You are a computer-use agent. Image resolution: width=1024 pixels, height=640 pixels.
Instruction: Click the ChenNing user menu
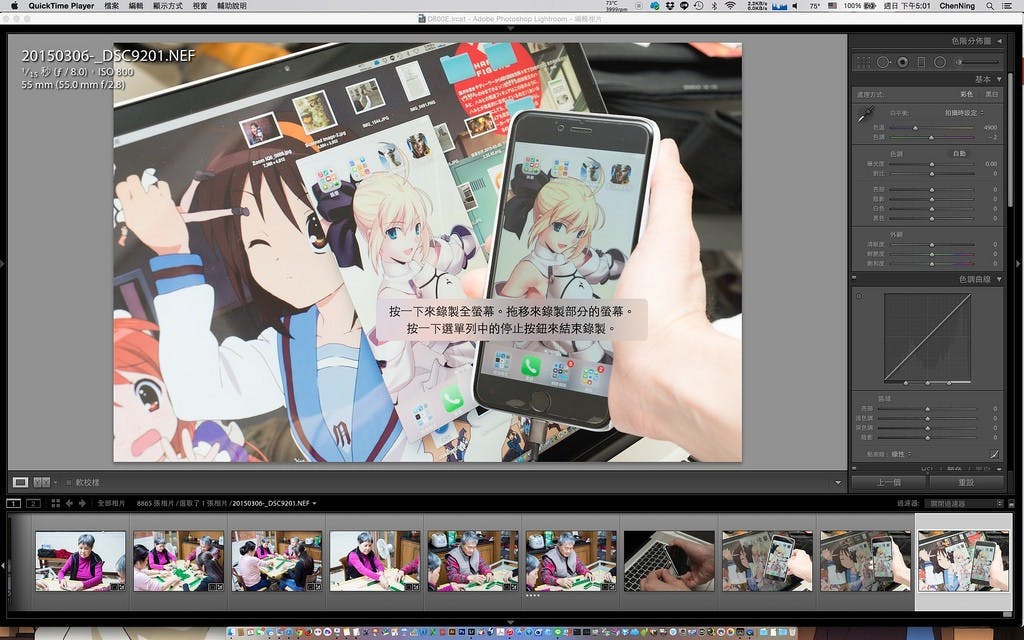coord(957,6)
